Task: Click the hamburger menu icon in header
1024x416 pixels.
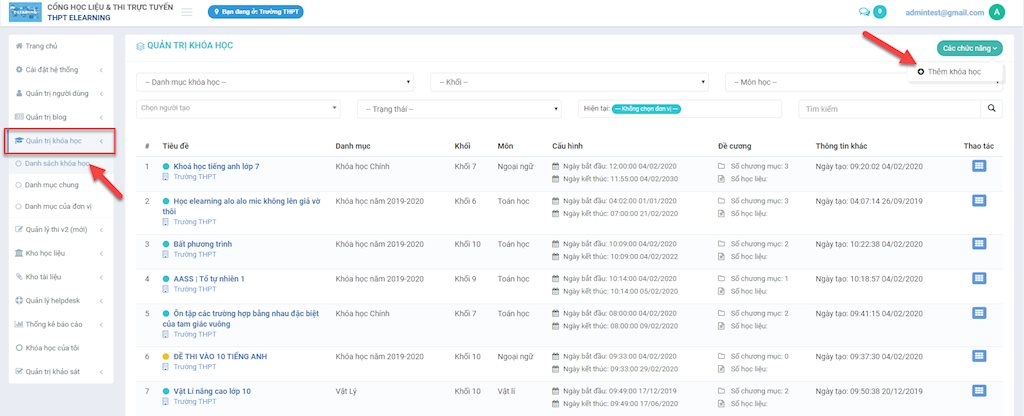Action: pos(187,12)
